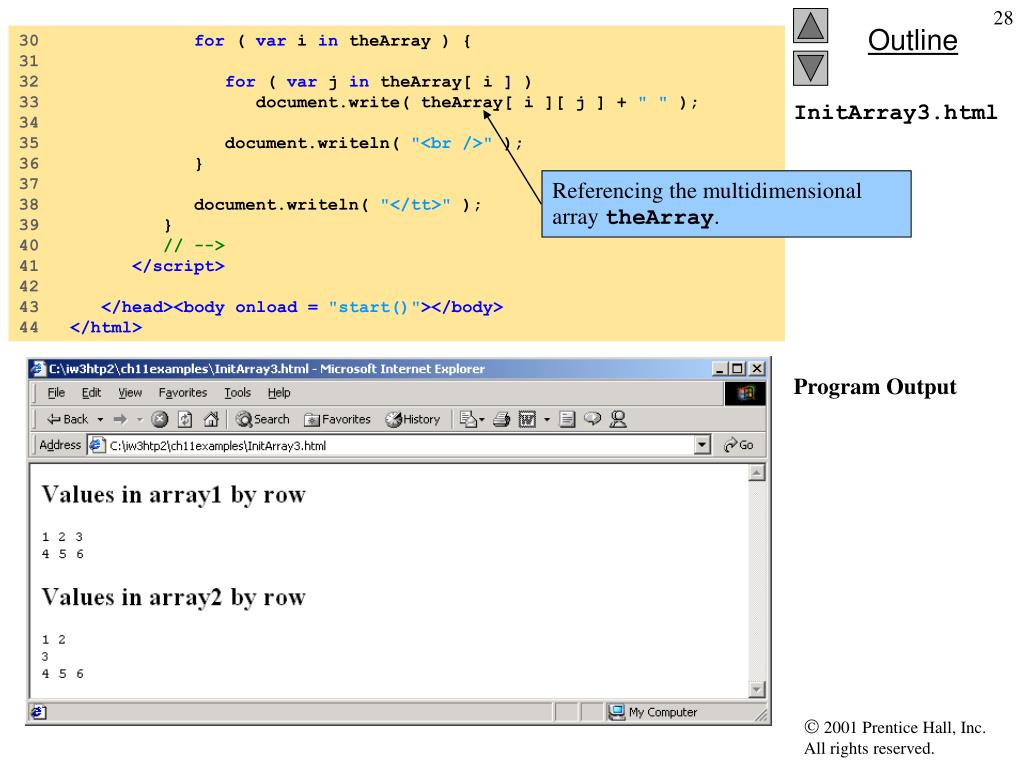This screenshot has height=768, width=1024.
Task: Click the '1 2 3' output row
Action: click(62, 537)
